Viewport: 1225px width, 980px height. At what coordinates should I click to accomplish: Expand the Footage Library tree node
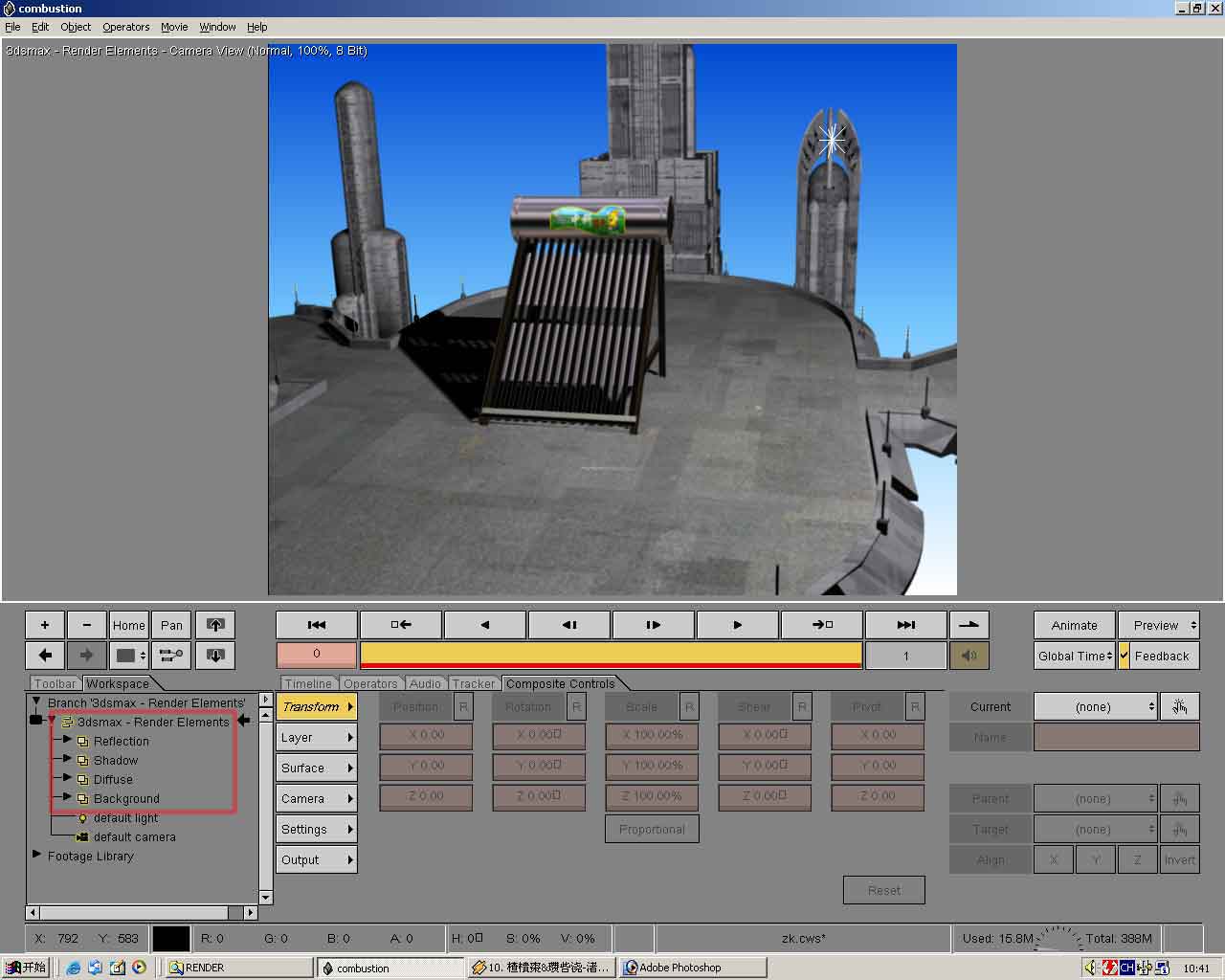point(36,854)
